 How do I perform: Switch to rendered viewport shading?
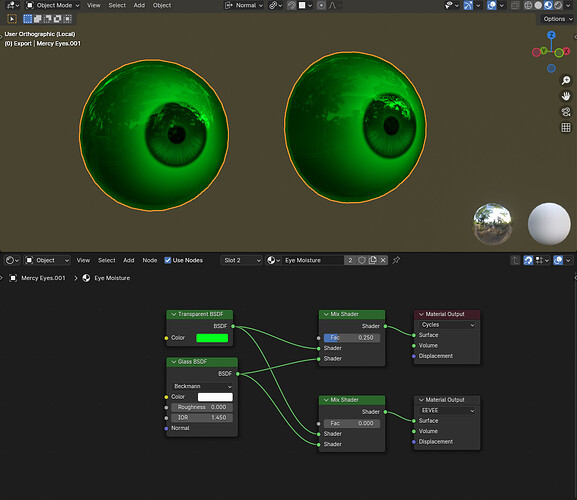[x=558, y=5]
